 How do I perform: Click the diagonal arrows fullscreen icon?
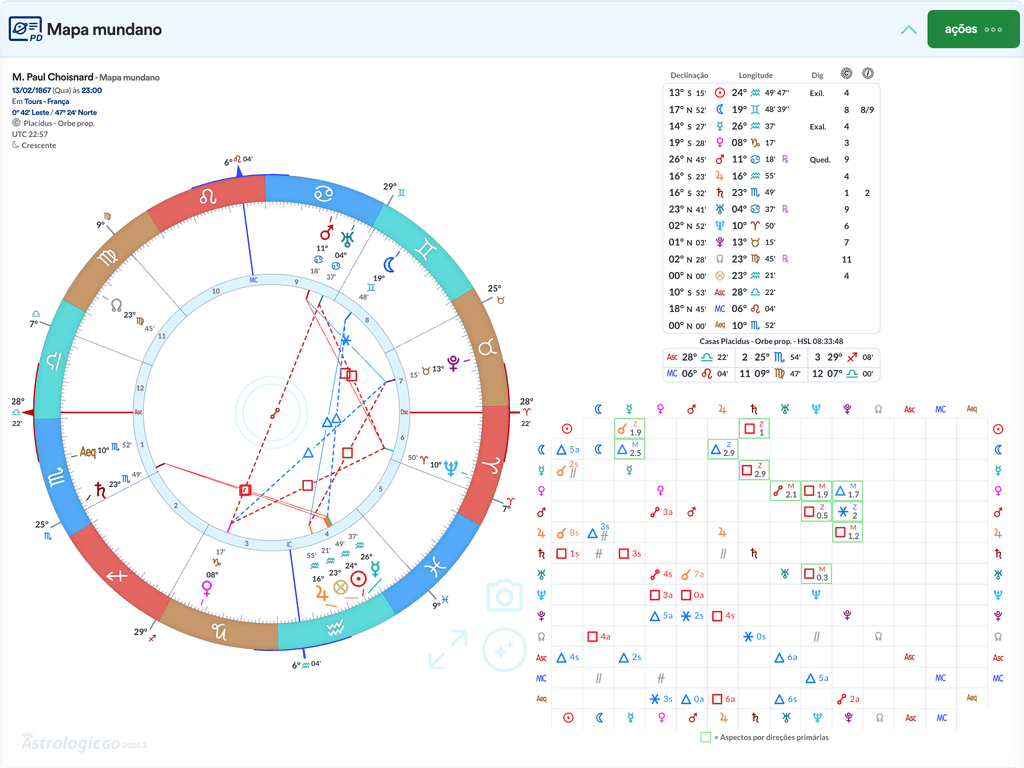[x=448, y=649]
